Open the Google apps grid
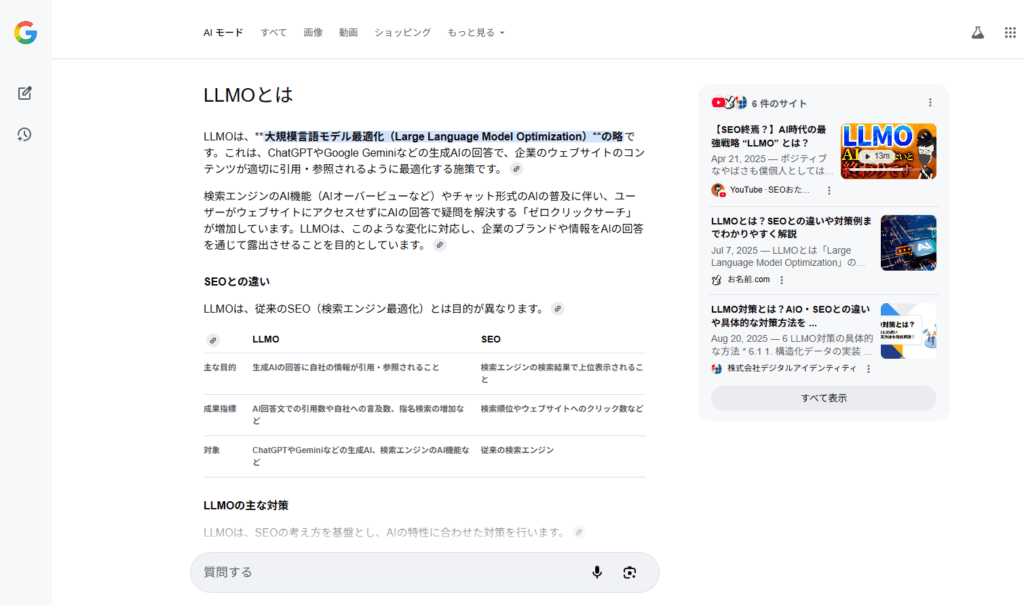 coord(1010,31)
